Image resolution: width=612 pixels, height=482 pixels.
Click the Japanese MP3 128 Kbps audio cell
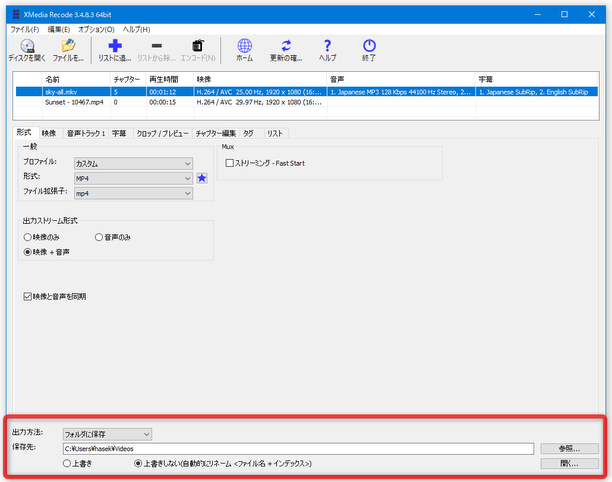pyautogui.click(x=400, y=92)
